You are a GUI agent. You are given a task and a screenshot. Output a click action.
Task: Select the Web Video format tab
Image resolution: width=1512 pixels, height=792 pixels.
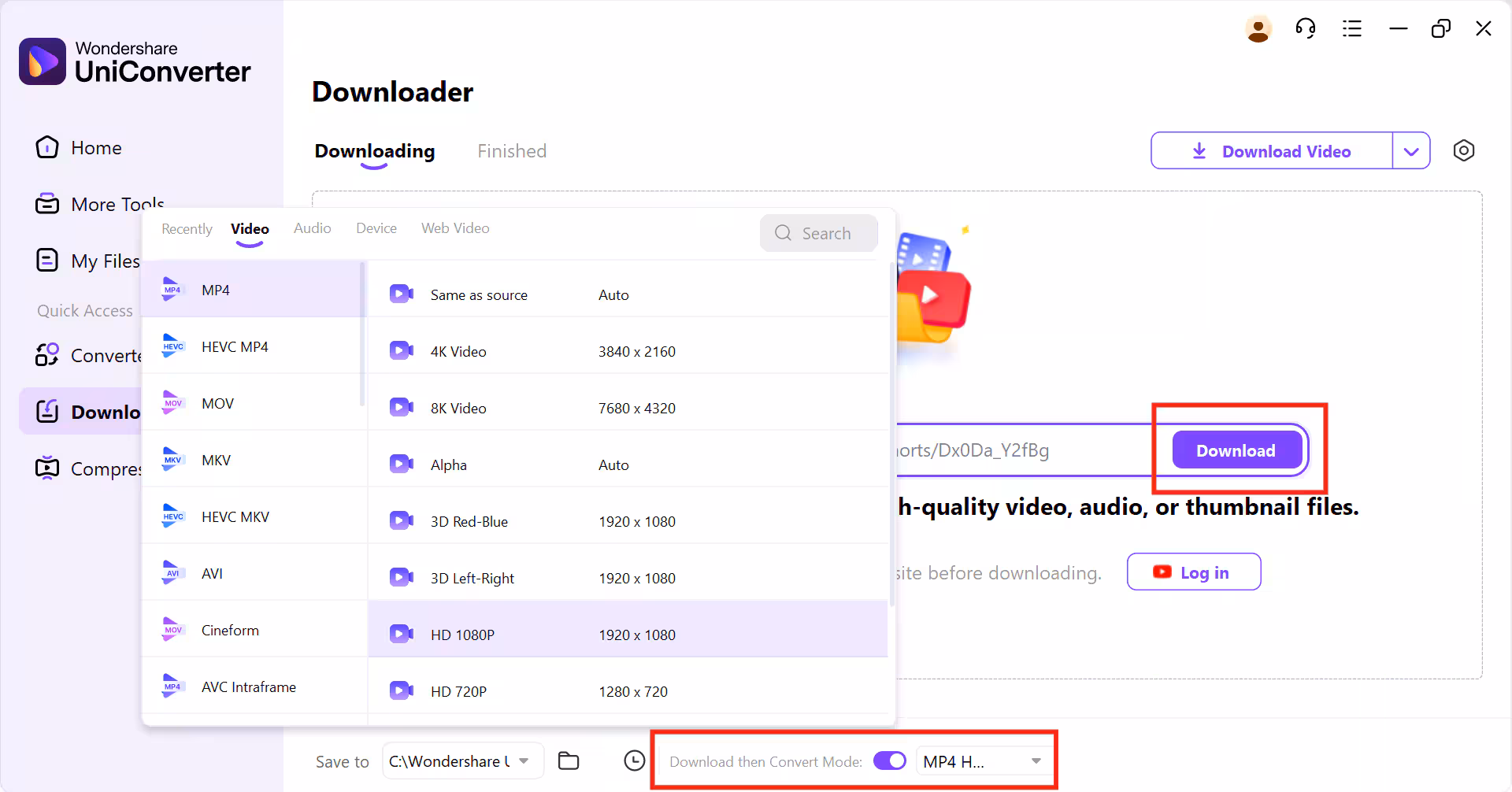click(x=455, y=228)
